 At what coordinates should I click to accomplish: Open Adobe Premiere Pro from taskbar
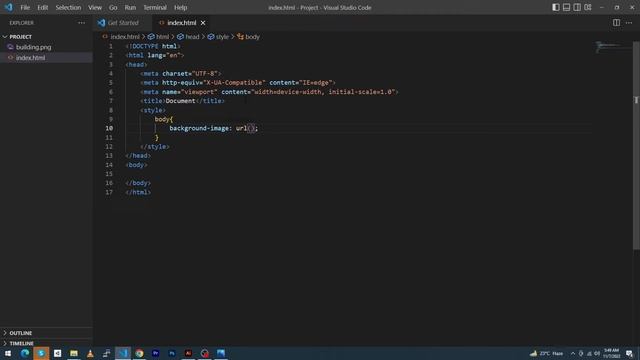click(156, 353)
